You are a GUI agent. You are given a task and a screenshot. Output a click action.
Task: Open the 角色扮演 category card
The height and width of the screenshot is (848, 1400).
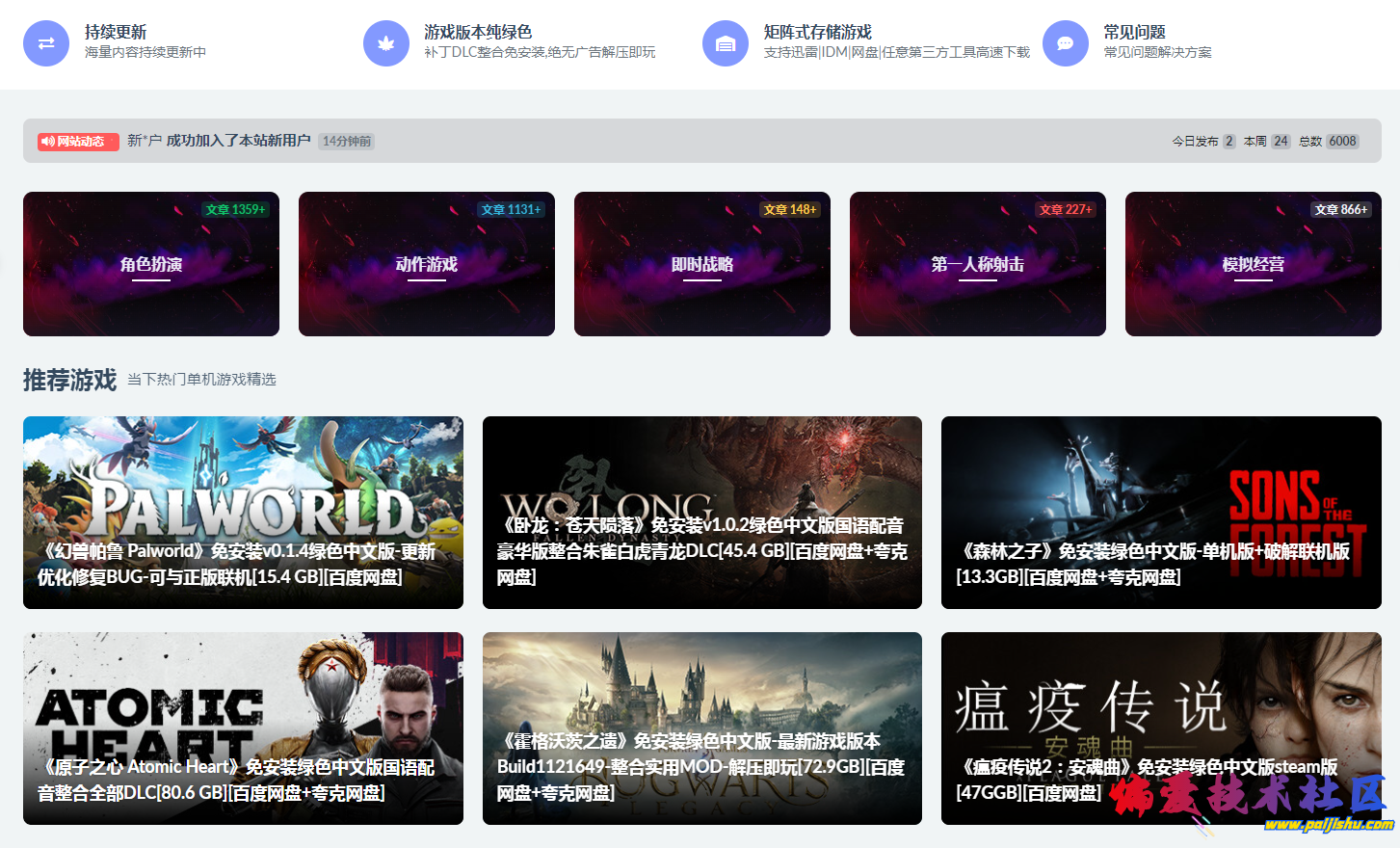point(150,264)
